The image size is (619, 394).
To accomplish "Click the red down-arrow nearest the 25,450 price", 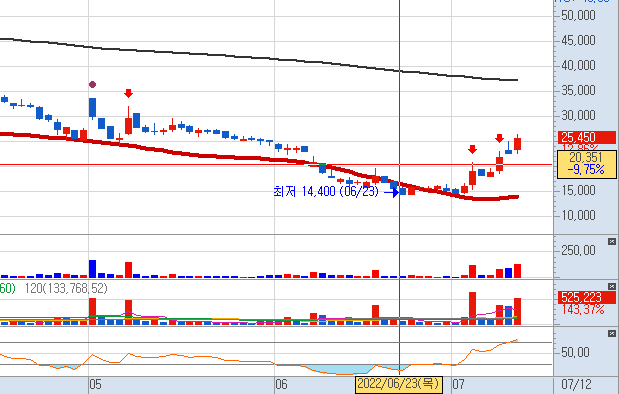I will [x=499, y=138].
